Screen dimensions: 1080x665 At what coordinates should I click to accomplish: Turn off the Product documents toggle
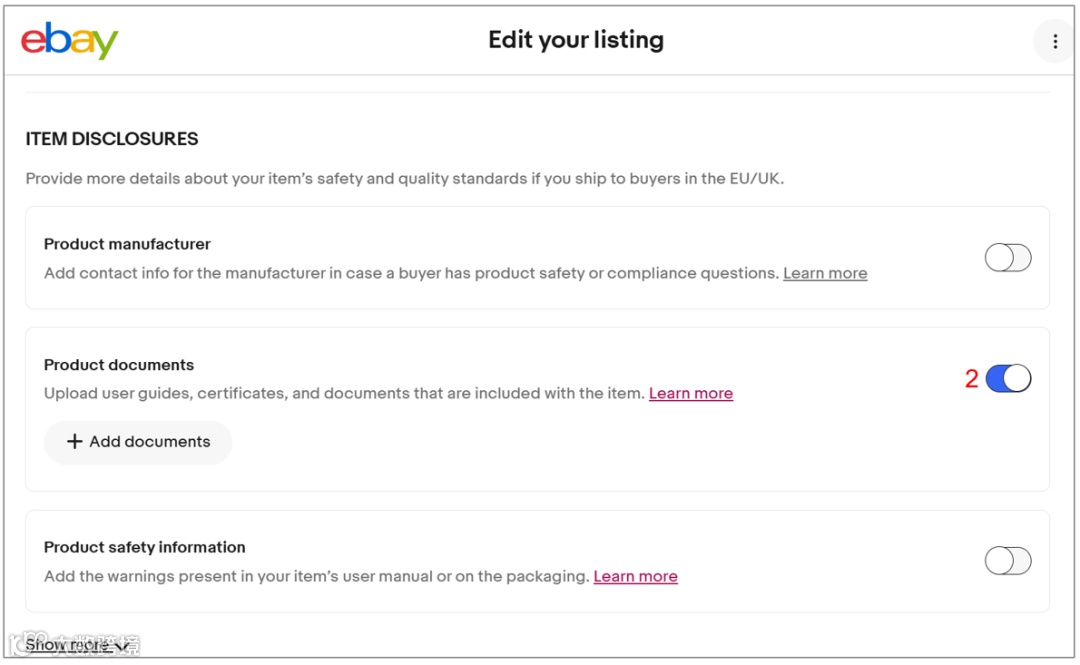click(1007, 379)
